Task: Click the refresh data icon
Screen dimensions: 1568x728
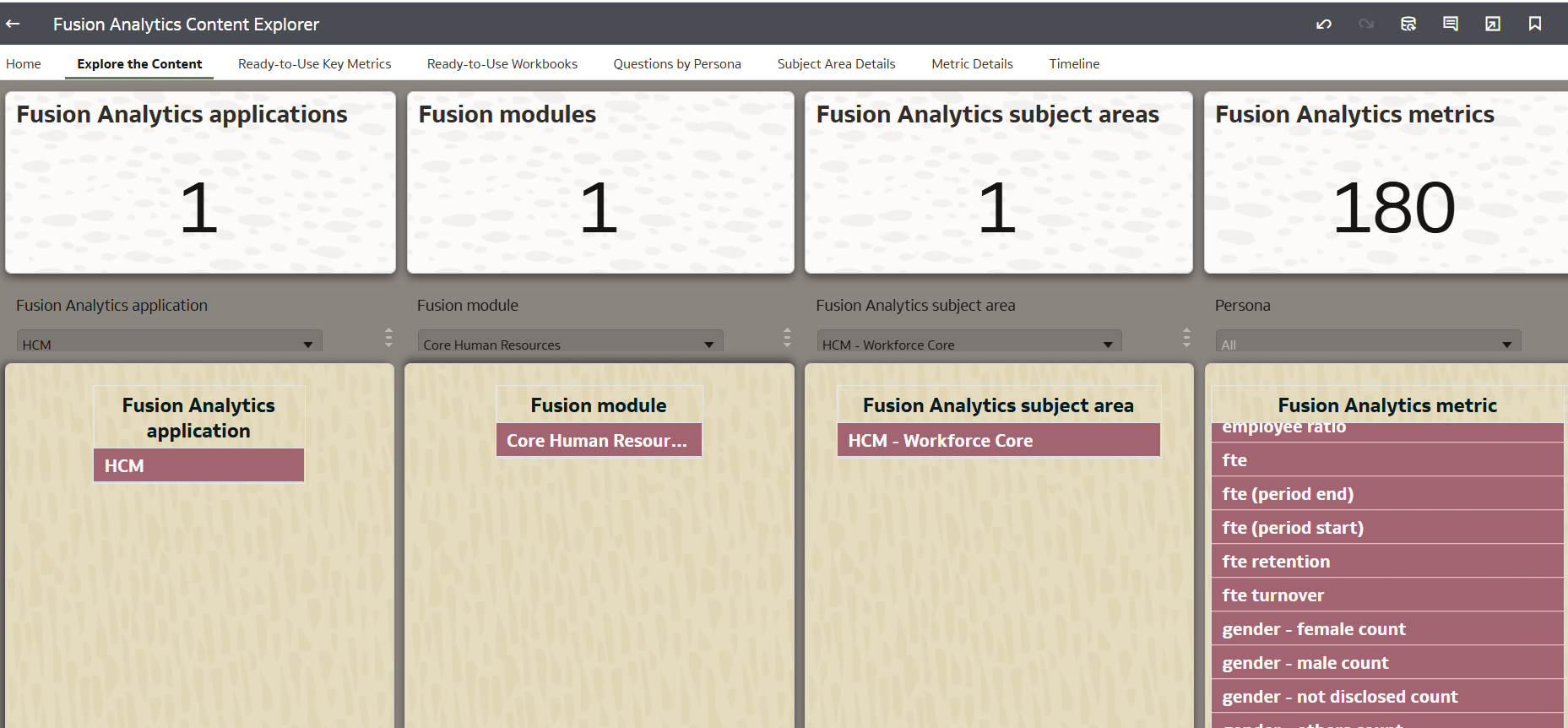Action: pyautogui.click(x=1408, y=24)
